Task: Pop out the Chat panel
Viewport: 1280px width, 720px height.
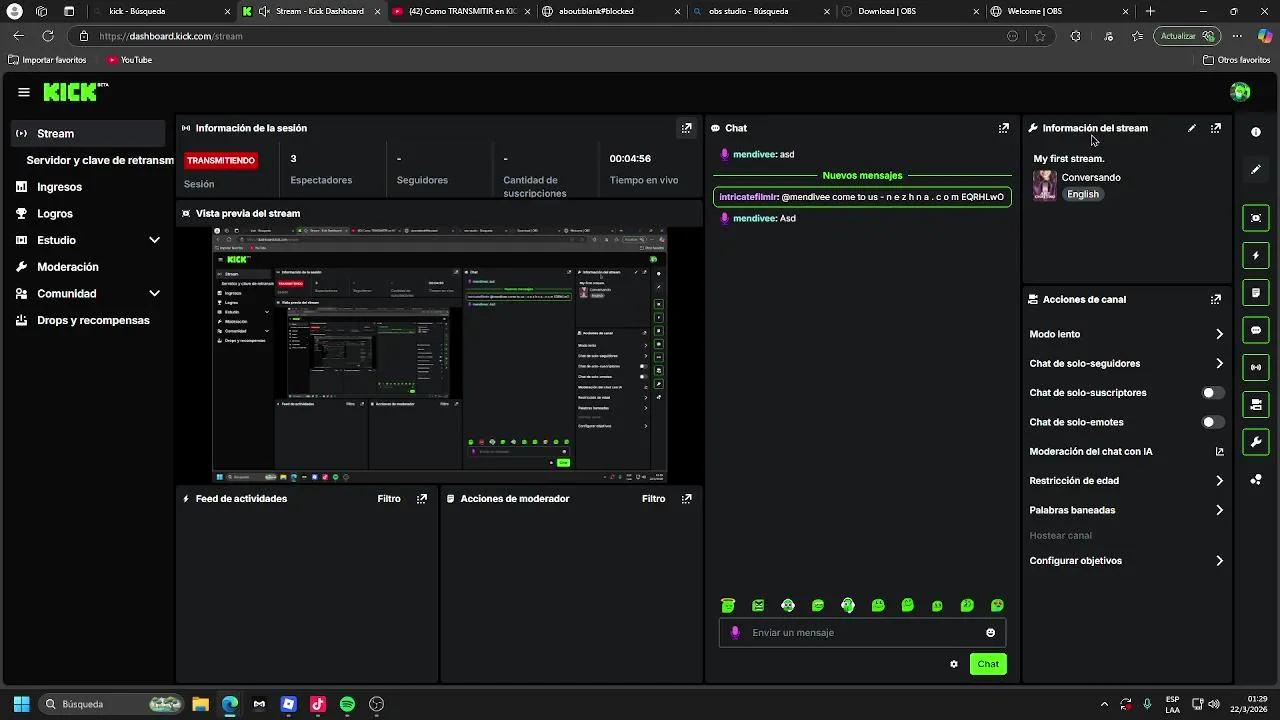Action: [1004, 128]
